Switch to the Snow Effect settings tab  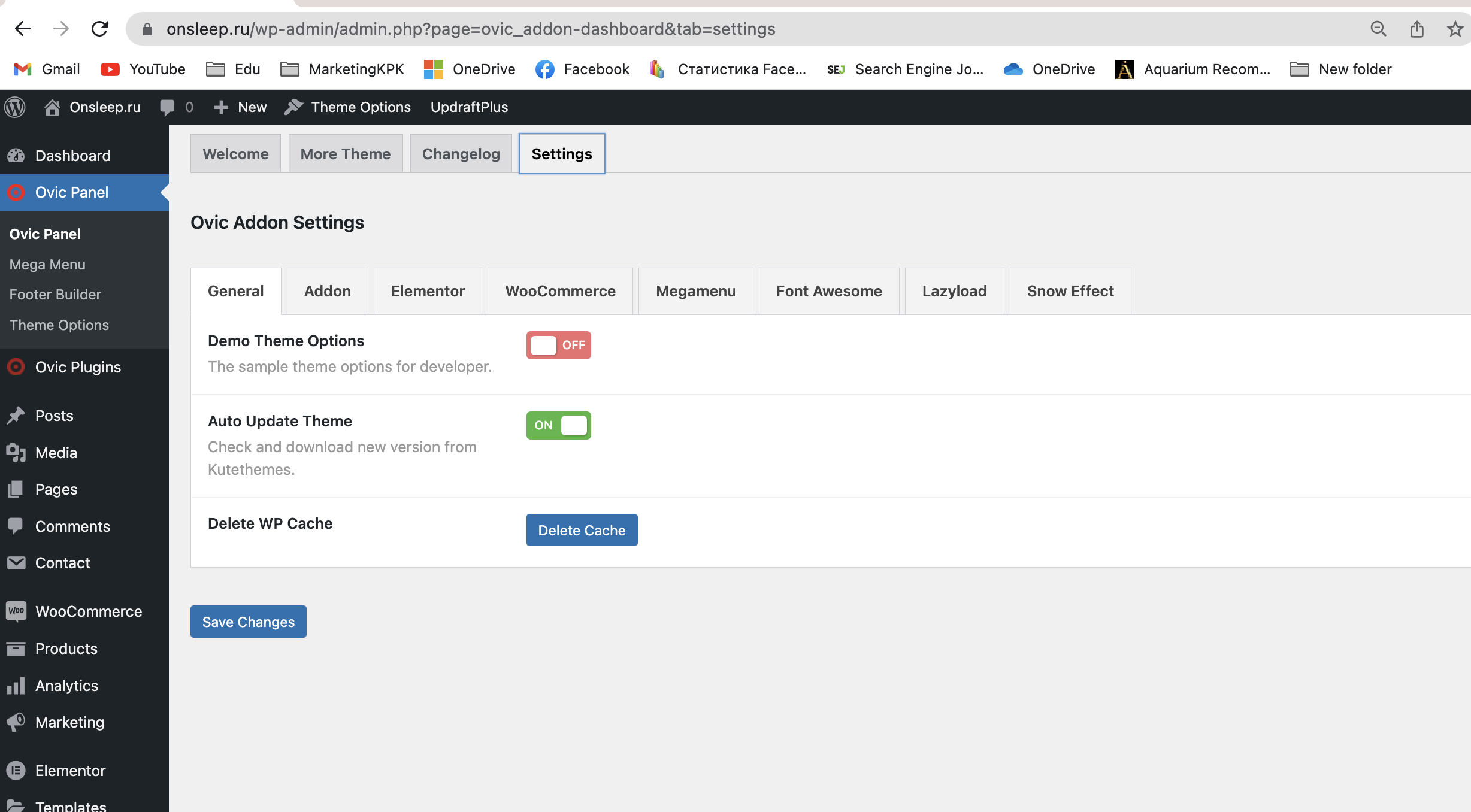coord(1071,291)
